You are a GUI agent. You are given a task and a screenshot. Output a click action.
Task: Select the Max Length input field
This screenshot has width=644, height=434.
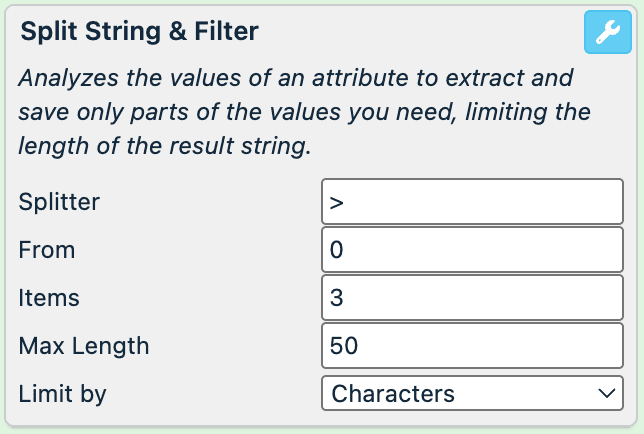472,345
